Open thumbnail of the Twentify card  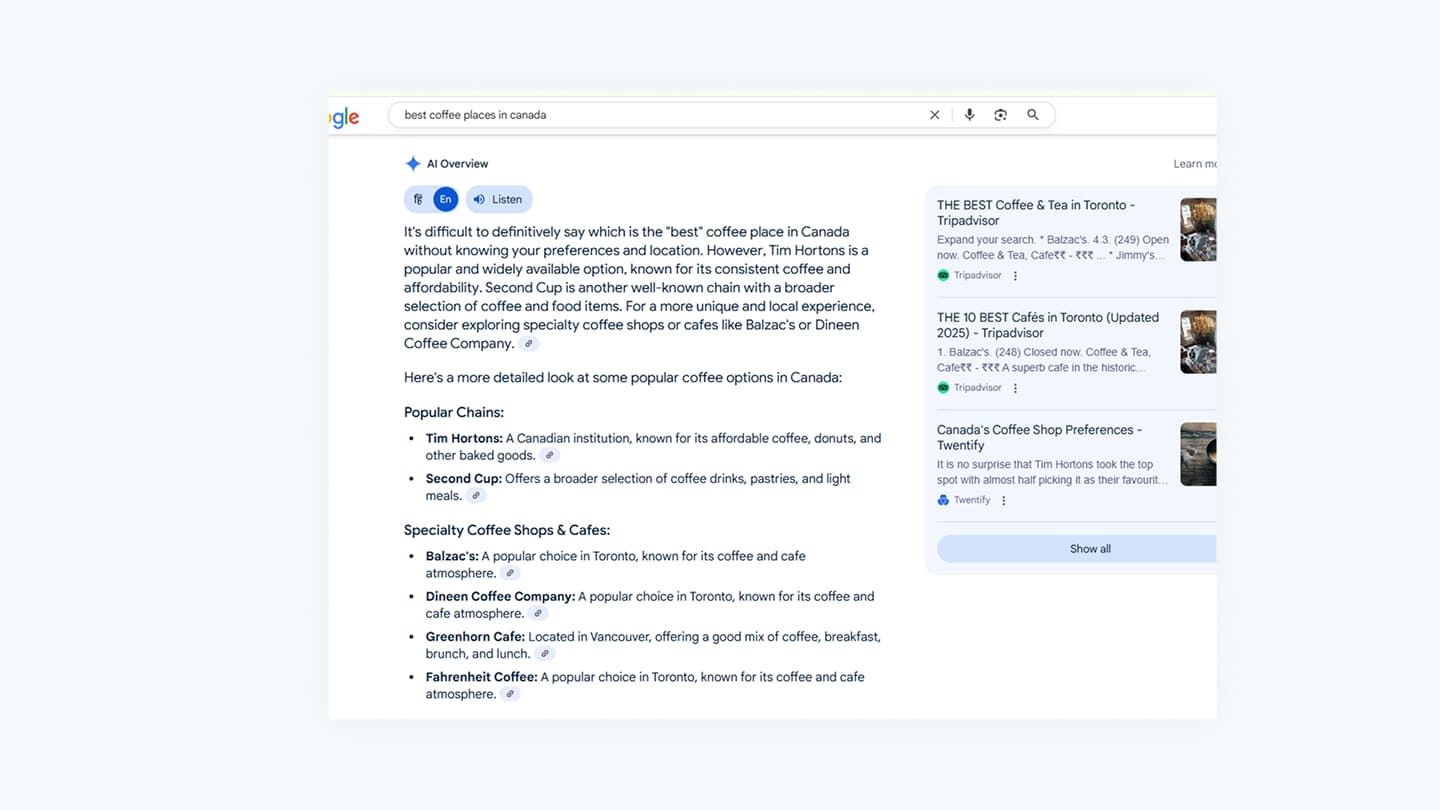(x=1198, y=454)
